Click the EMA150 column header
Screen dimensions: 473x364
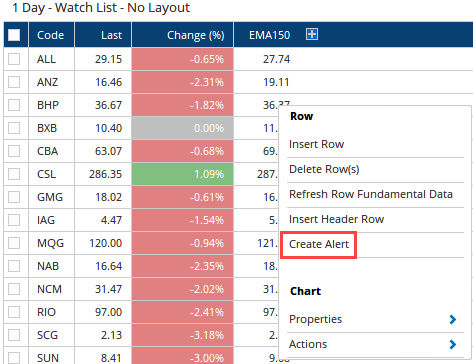pos(270,35)
